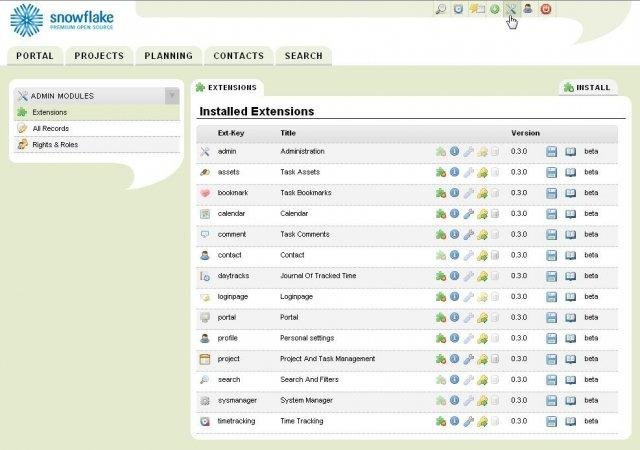Click the info icon in the admin row
640x450 pixels.
point(454,151)
